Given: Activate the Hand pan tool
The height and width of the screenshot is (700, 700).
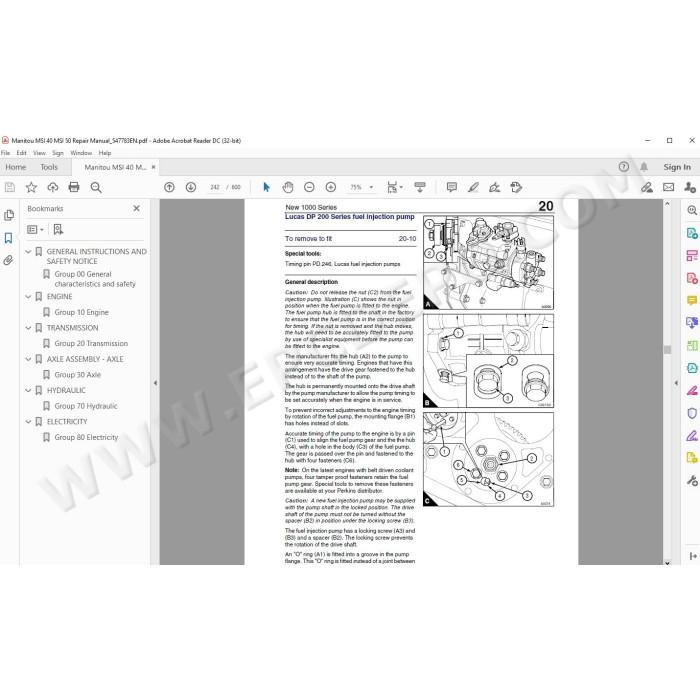Looking at the screenshot, I should tap(288, 187).
